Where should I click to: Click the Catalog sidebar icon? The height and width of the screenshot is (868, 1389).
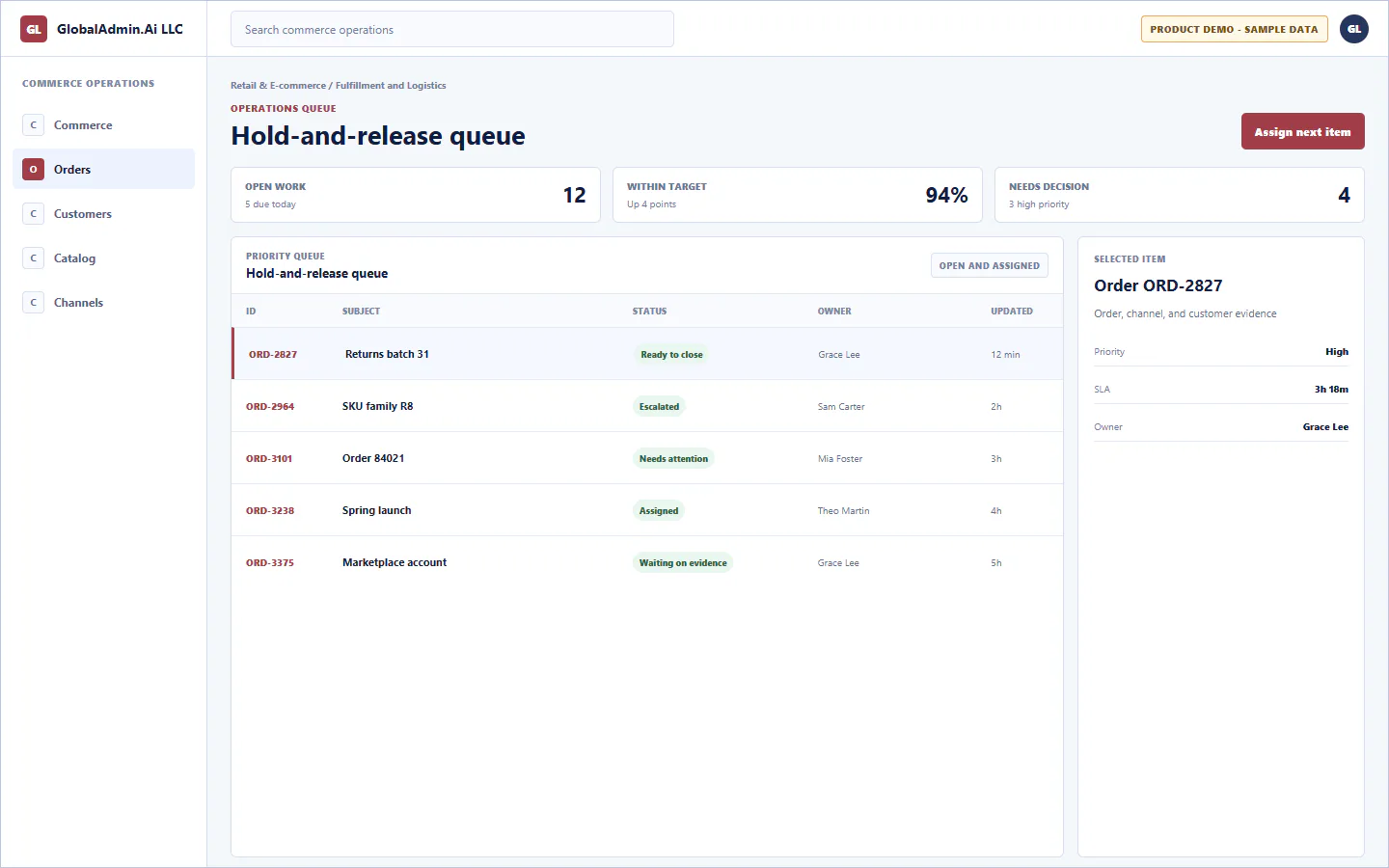click(34, 258)
